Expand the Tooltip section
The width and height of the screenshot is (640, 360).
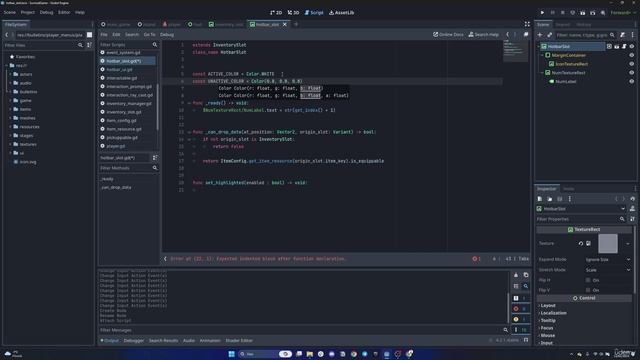coord(547,320)
